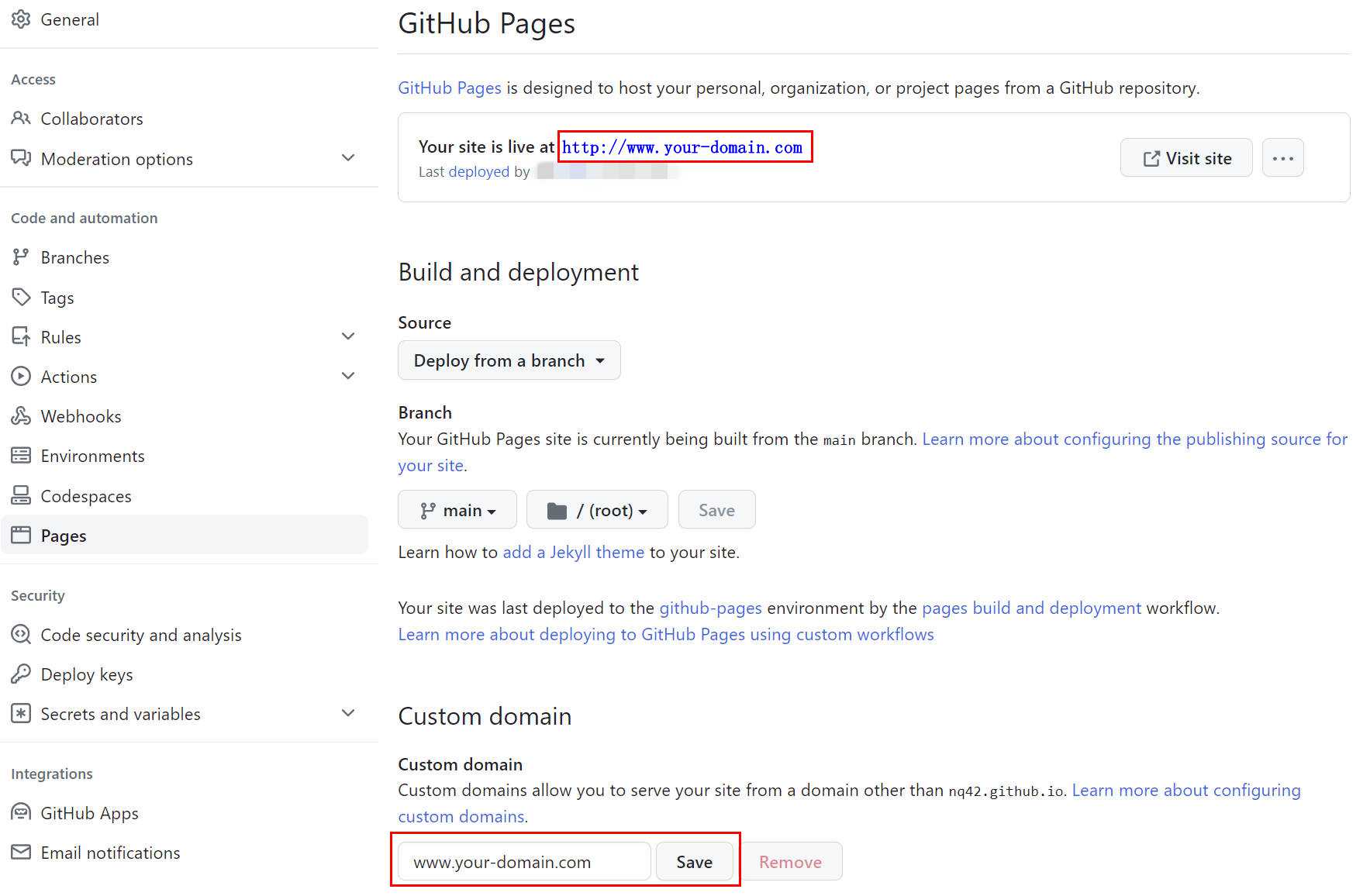Click the Webhooks icon
Image resolution: width=1370 pixels, height=896 pixels.
[21, 416]
